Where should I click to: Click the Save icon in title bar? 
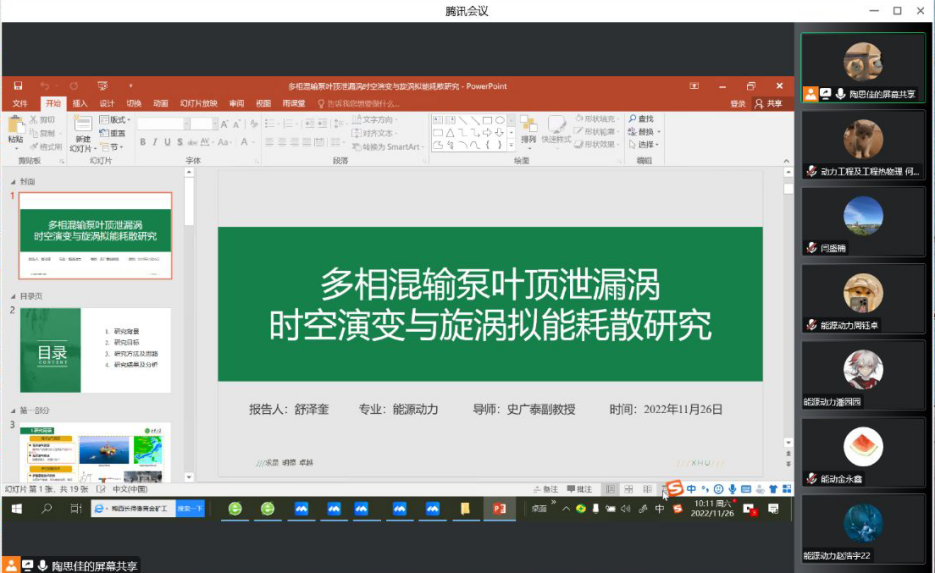pos(18,86)
